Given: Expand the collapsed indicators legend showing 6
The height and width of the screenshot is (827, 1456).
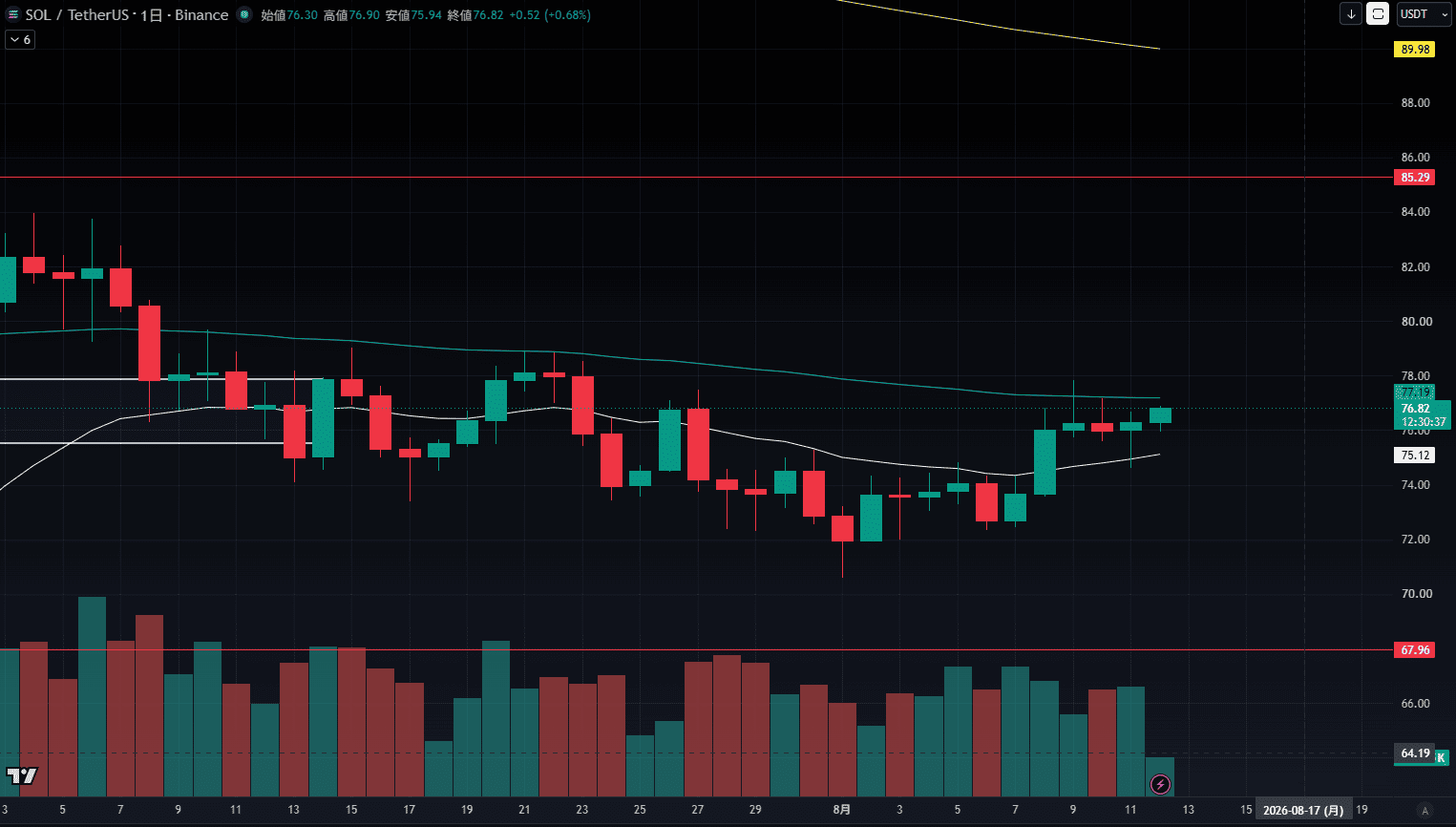Looking at the screenshot, I should 20,39.
